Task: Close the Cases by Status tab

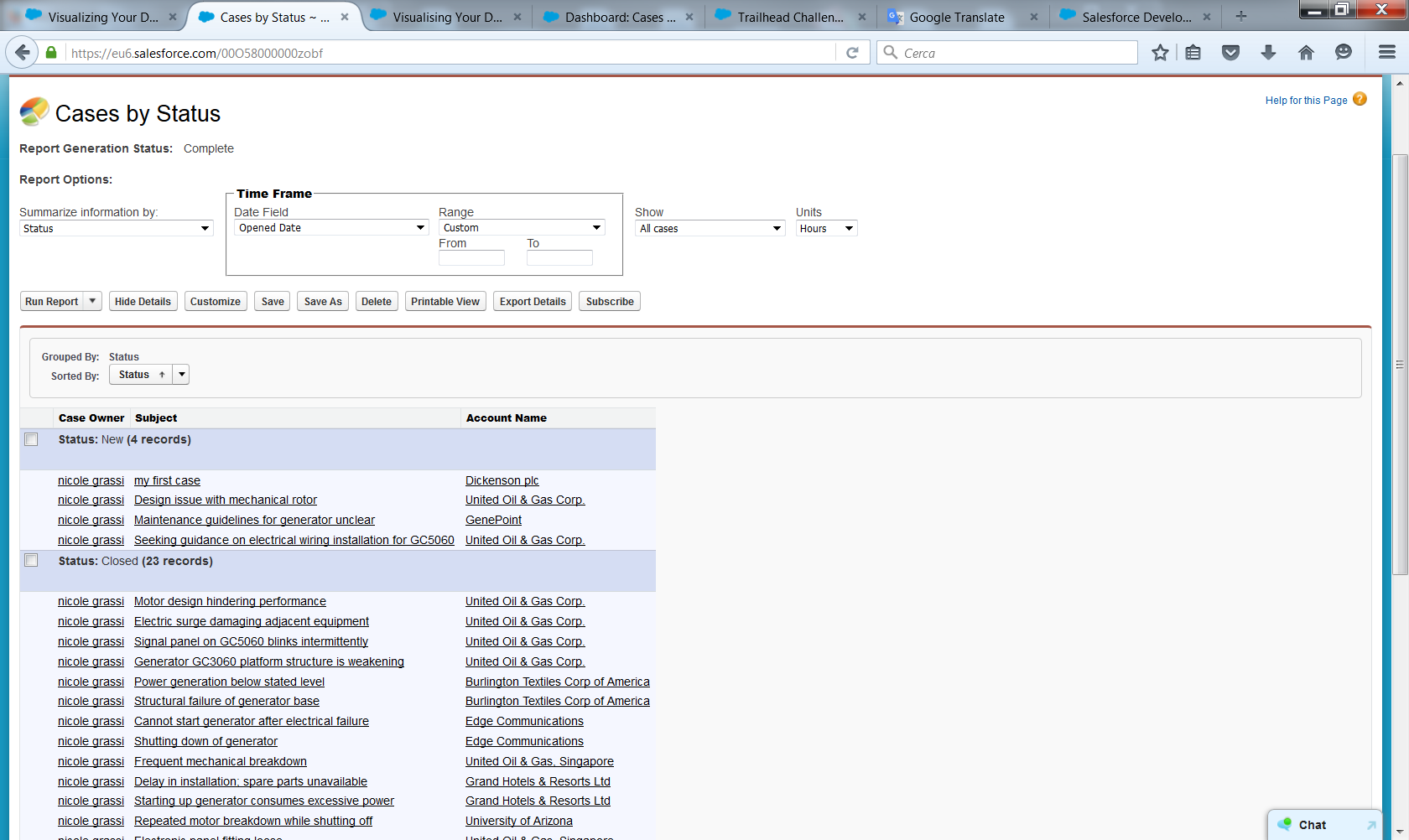Action: (344, 17)
